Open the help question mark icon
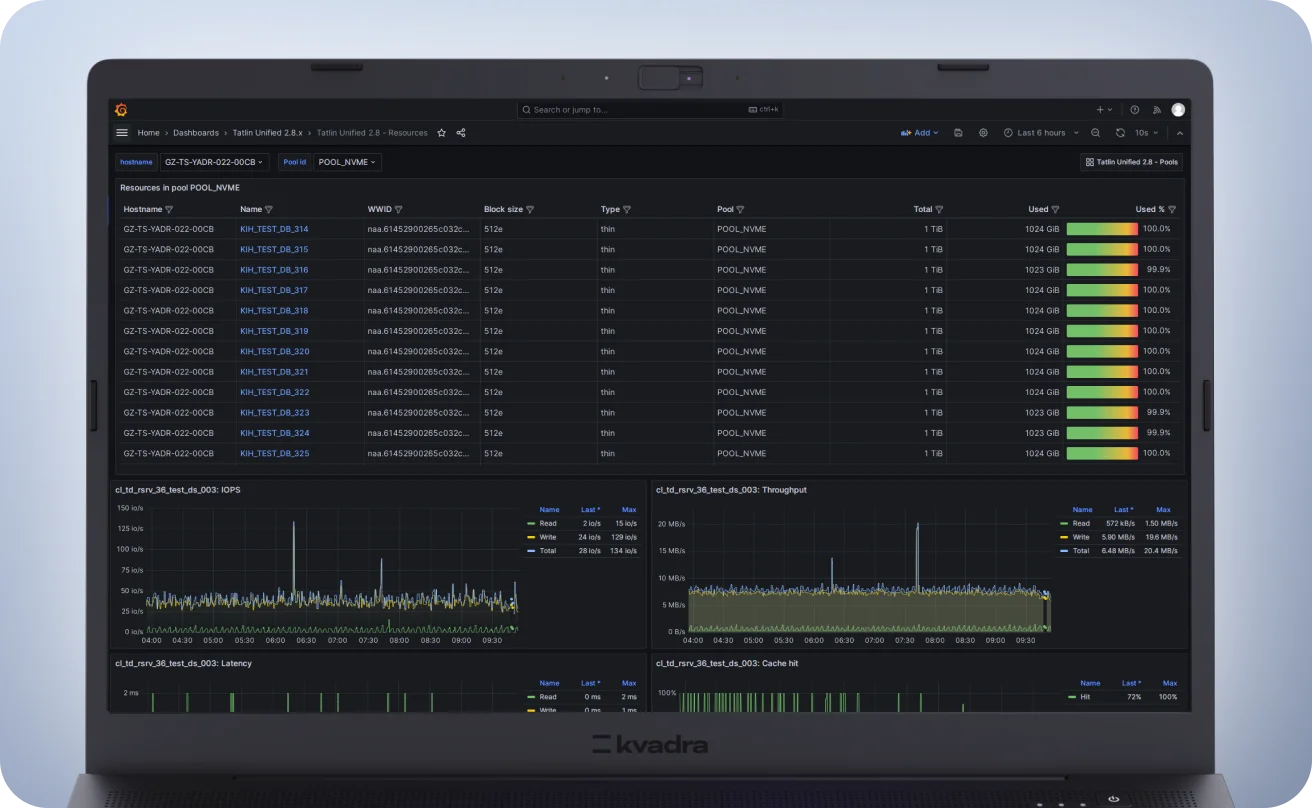This screenshot has width=1312, height=808. tap(1134, 110)
